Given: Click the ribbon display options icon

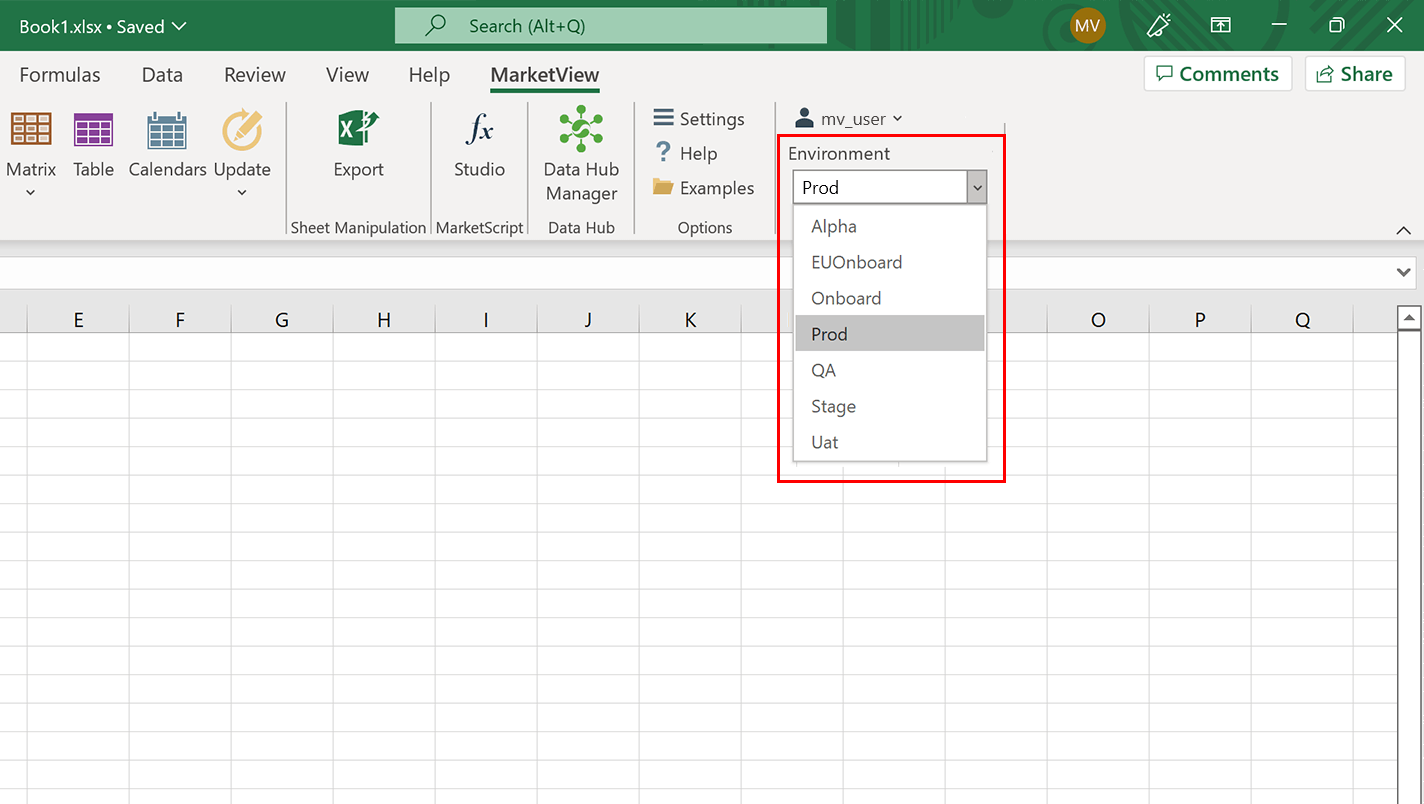Looking at the screenshot, I should click(x=1221, y=26).
